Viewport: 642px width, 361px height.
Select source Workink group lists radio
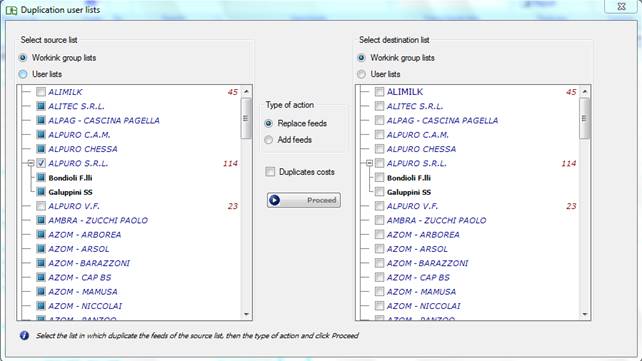23,58
